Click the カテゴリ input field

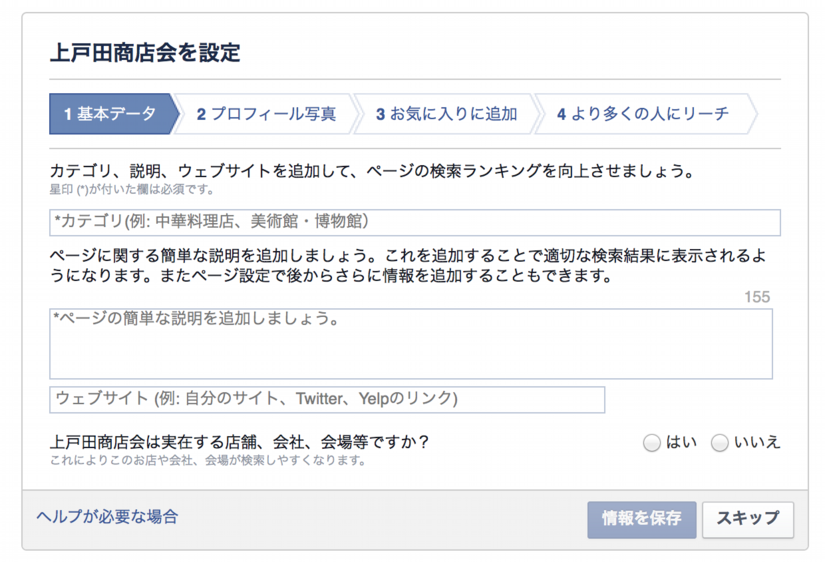click(x=414, y=221)
